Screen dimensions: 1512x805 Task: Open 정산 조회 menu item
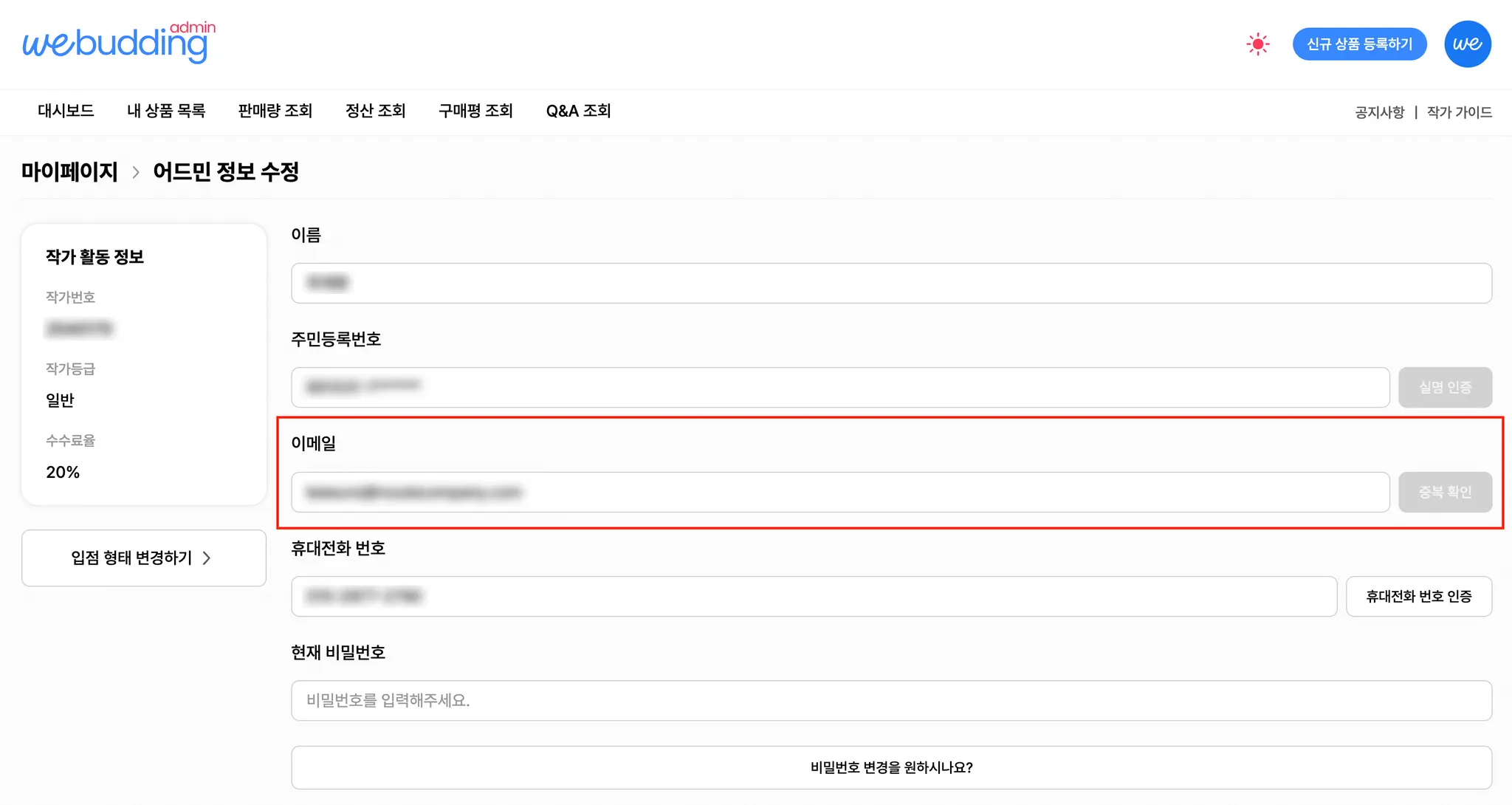click(x=376, y=111)
